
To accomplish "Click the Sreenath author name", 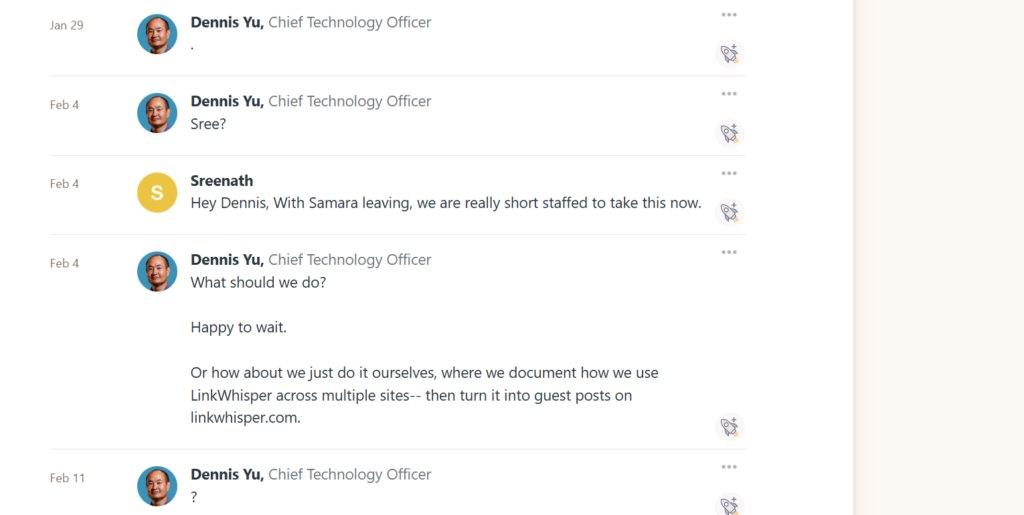I will 221,181.
